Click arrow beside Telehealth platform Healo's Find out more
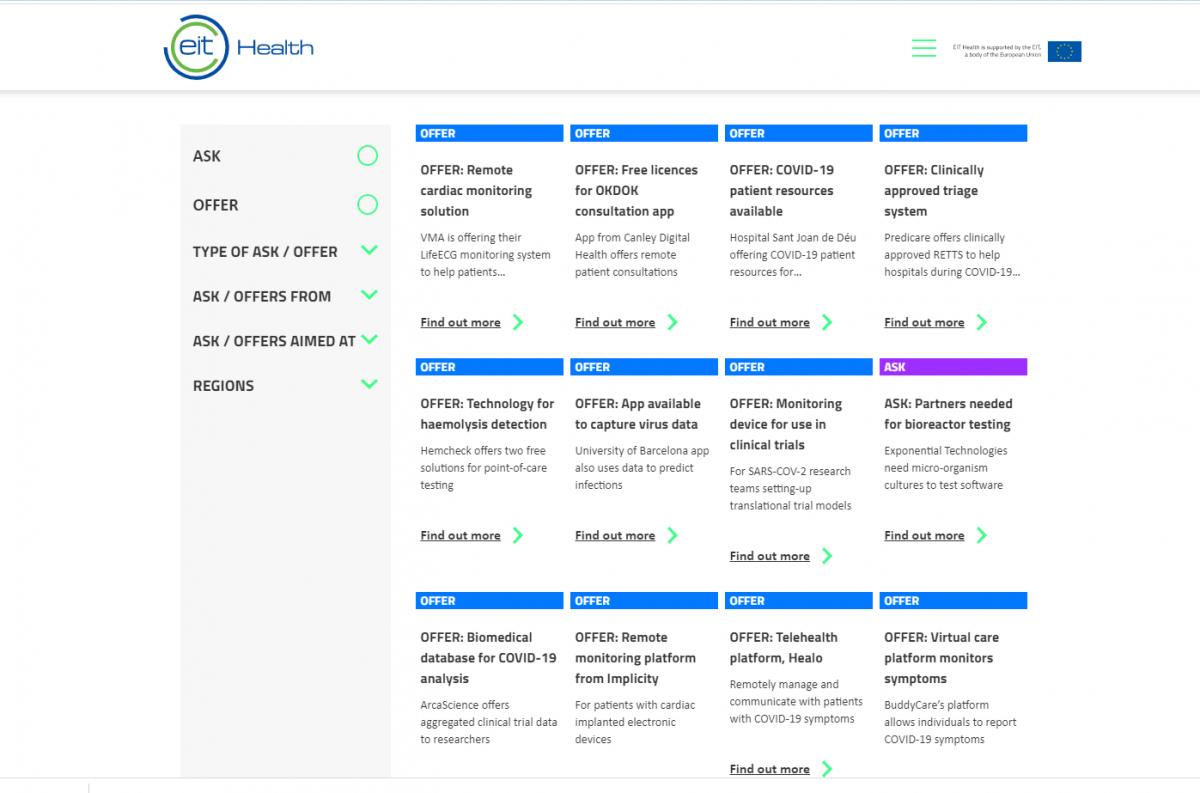Image resolution: width=1200 pixels, height=793 pixels. tap(827, 769)
